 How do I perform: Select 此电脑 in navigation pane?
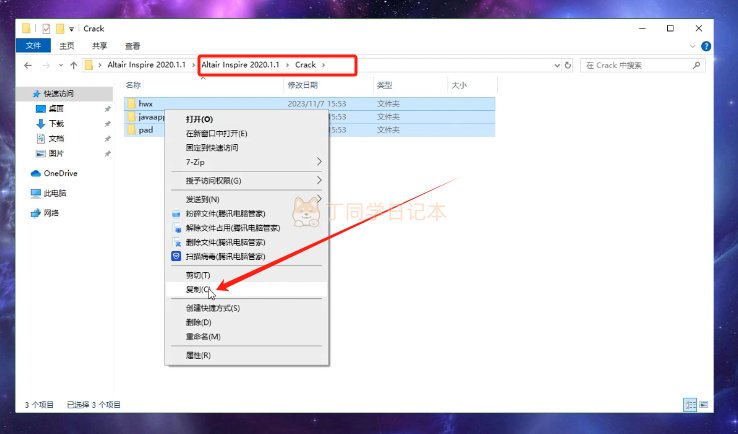tap(55, 193)
